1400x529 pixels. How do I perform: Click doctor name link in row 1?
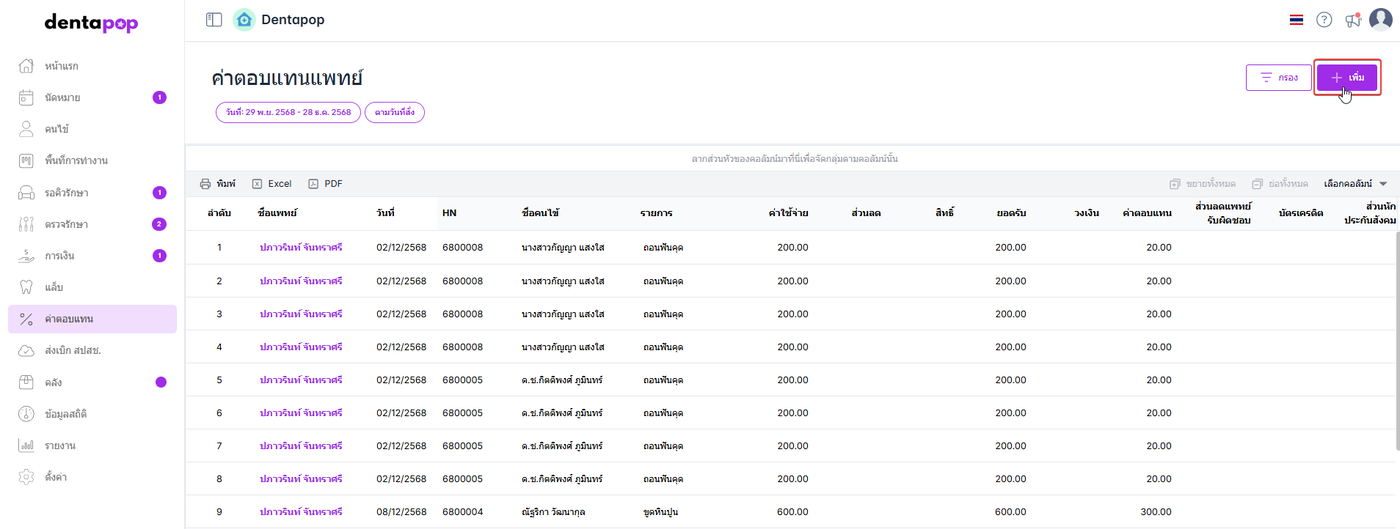[x=301, y=247]
